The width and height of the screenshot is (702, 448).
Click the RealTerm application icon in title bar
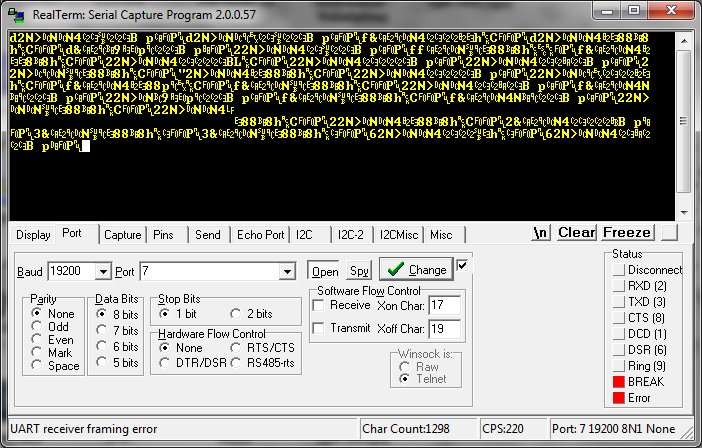point(17,15)
